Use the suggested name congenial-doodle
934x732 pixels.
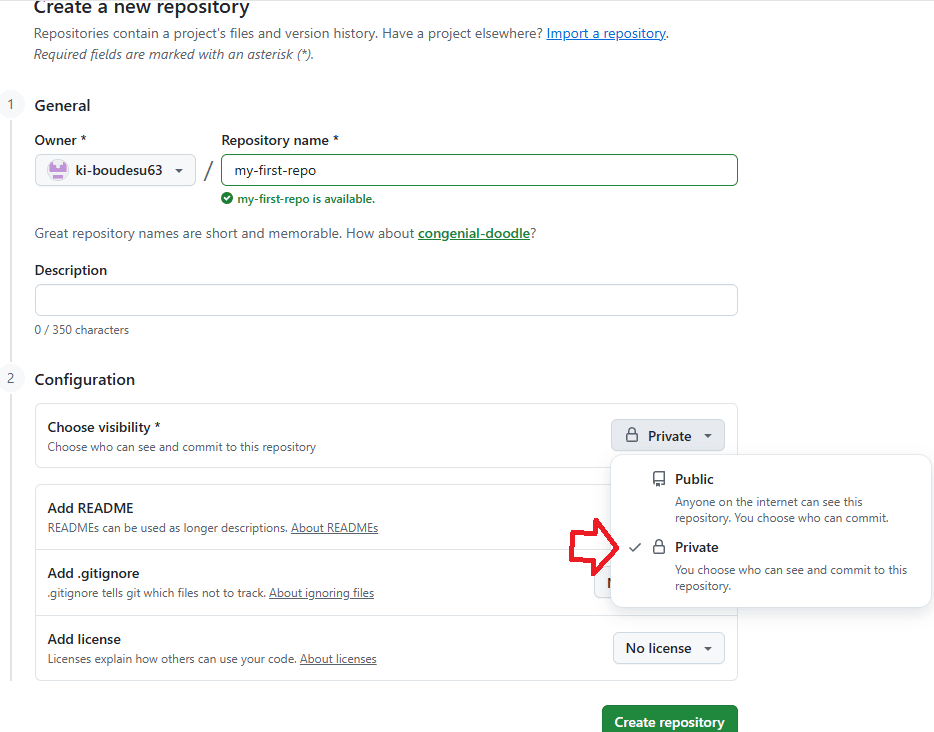click(x=473, y=234)
